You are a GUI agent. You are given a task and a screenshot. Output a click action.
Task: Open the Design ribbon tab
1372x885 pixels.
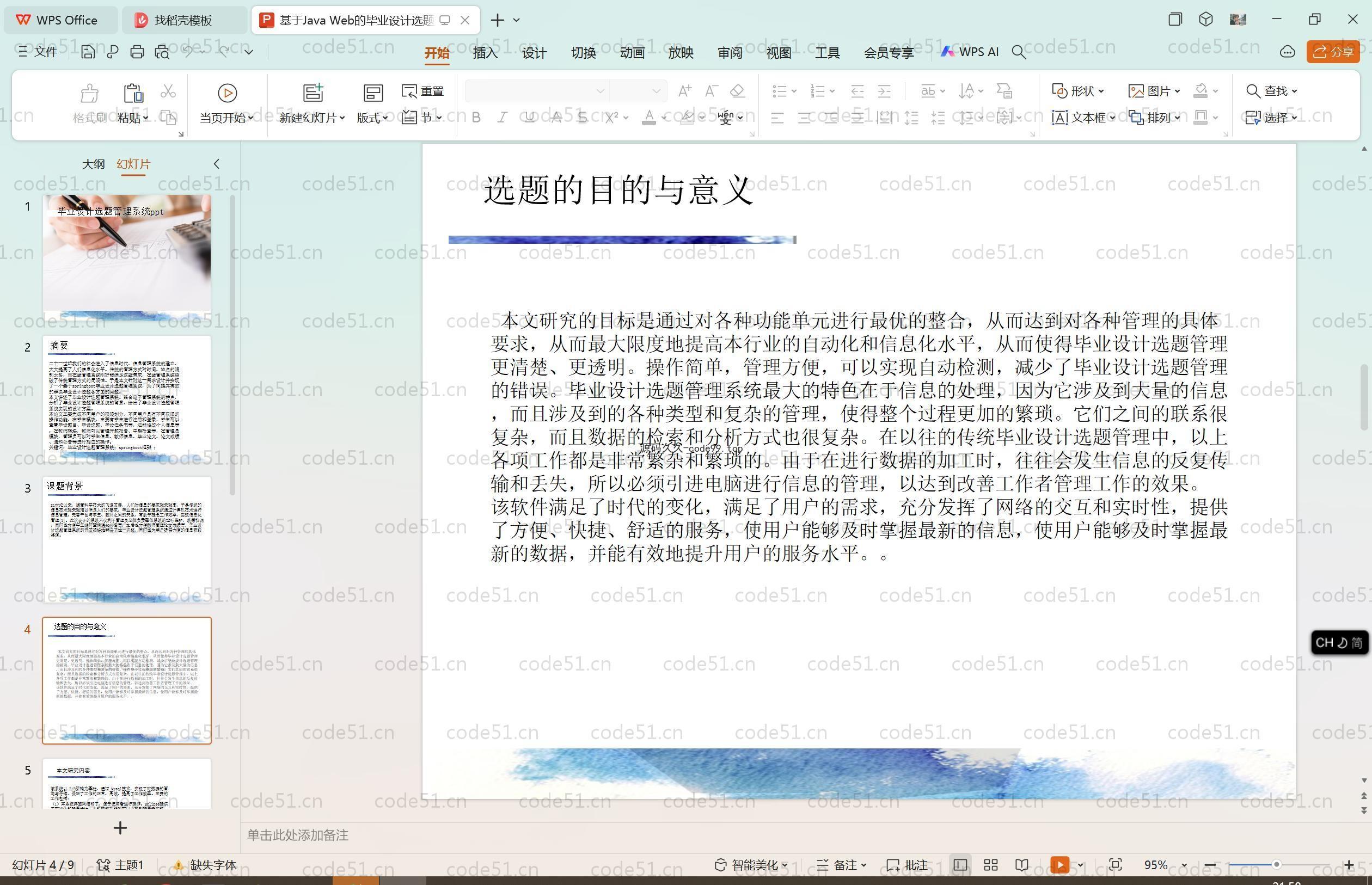(x=534, y=53)
